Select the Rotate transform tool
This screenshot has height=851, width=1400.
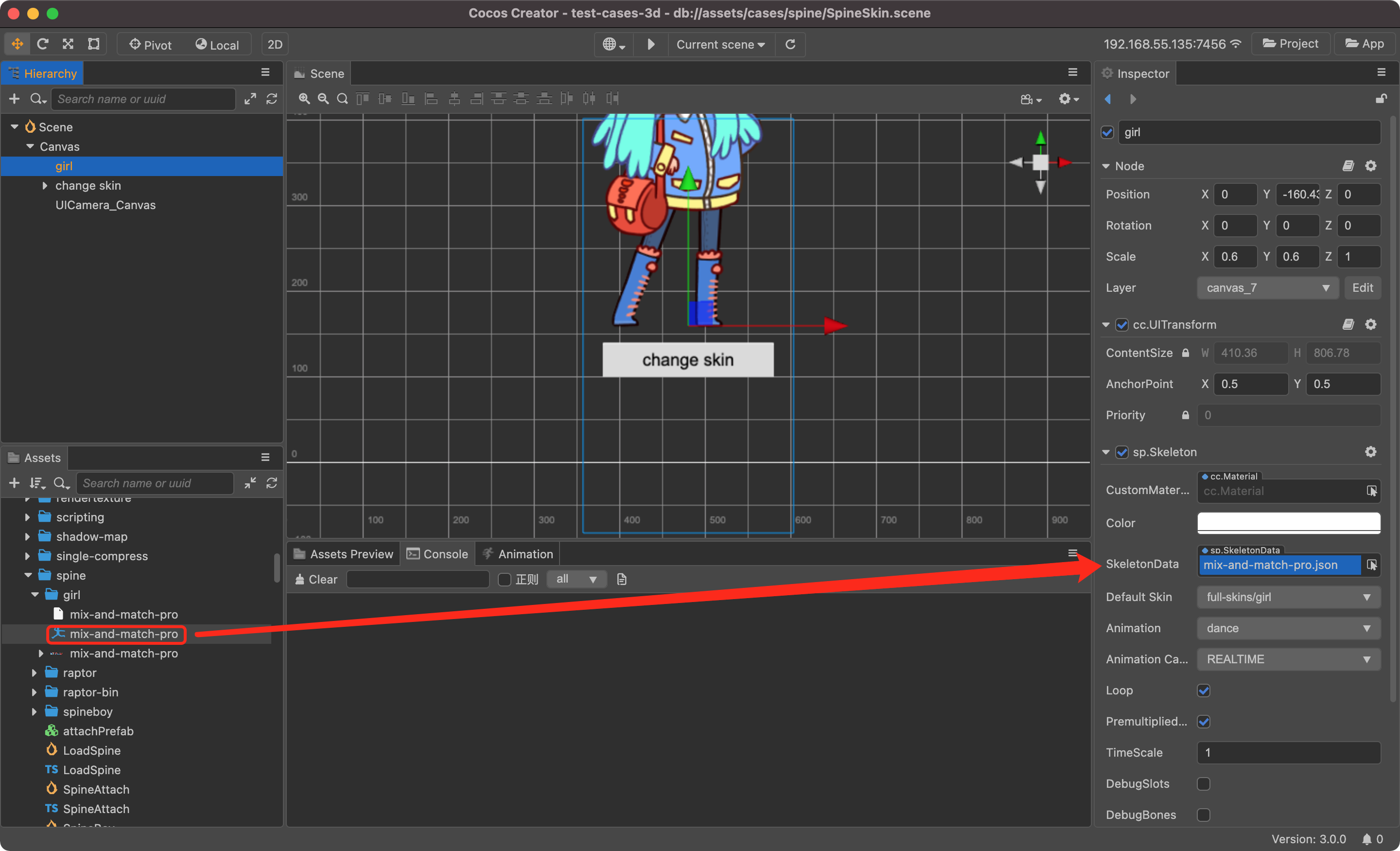point(43,44)
